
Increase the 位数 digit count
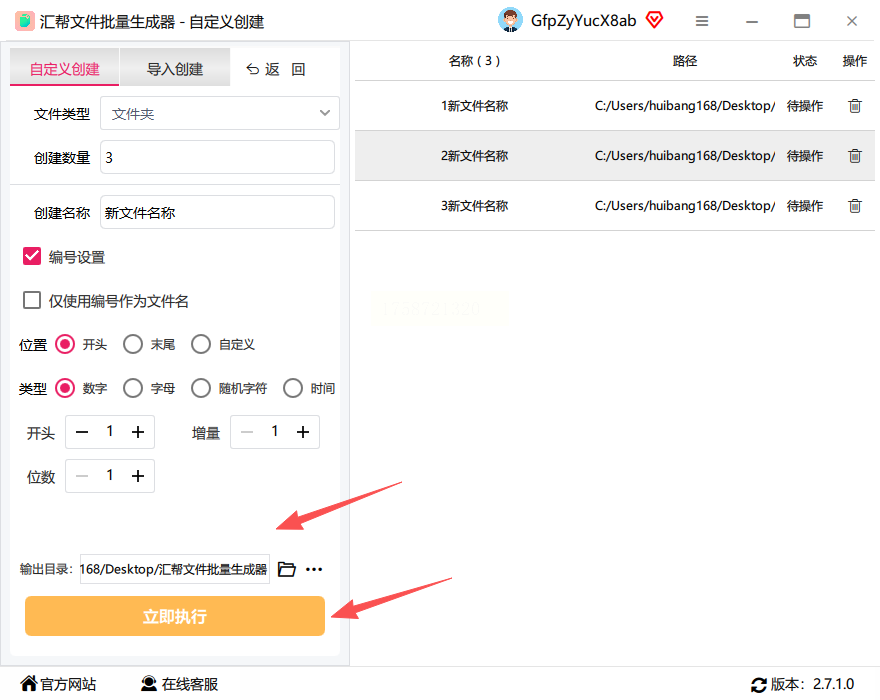[x=138, y=476]
